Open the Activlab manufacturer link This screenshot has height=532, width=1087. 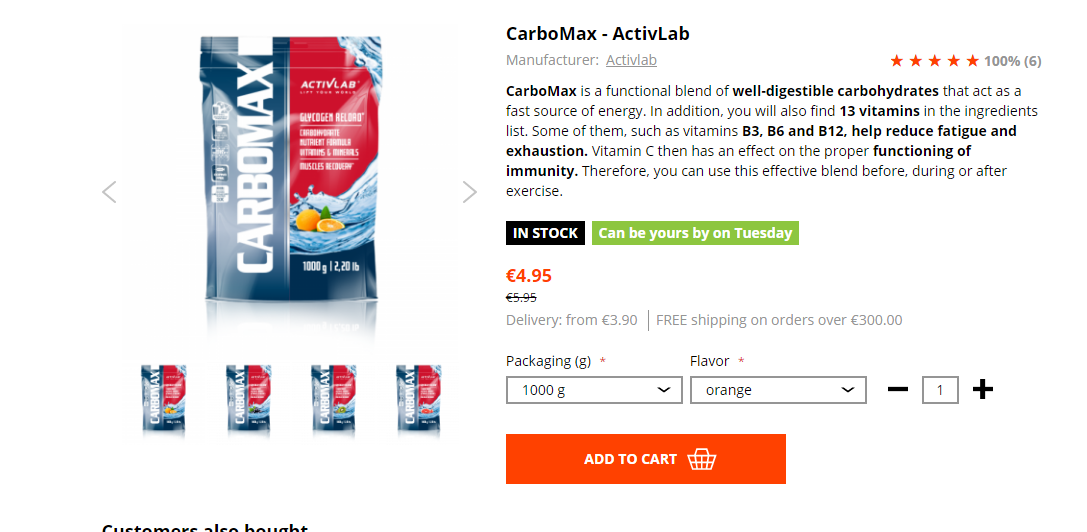(631, 60)
